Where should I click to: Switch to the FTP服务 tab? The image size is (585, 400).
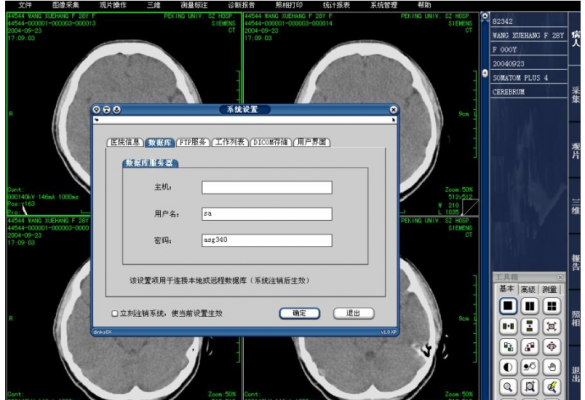193,142
